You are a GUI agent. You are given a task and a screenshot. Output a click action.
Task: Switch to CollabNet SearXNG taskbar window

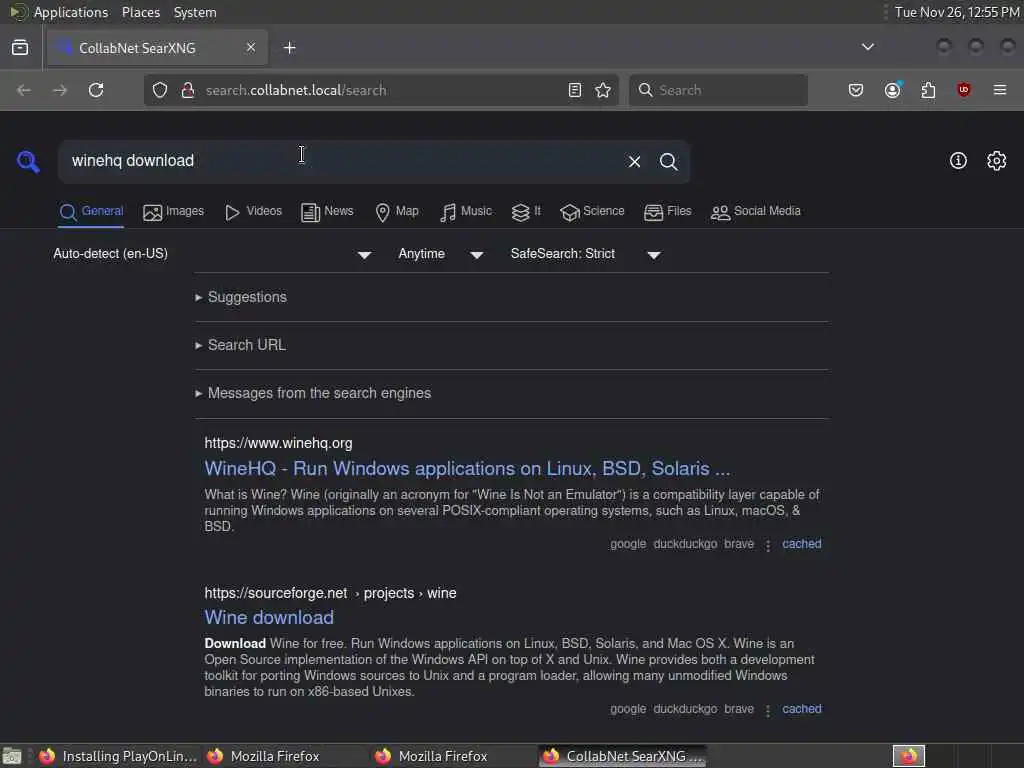[x=624, y=756]
